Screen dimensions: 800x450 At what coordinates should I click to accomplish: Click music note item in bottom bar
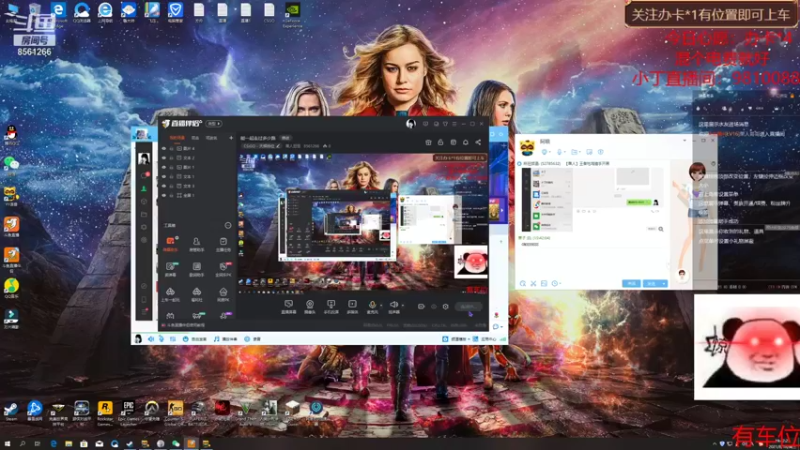coord(225,339)
